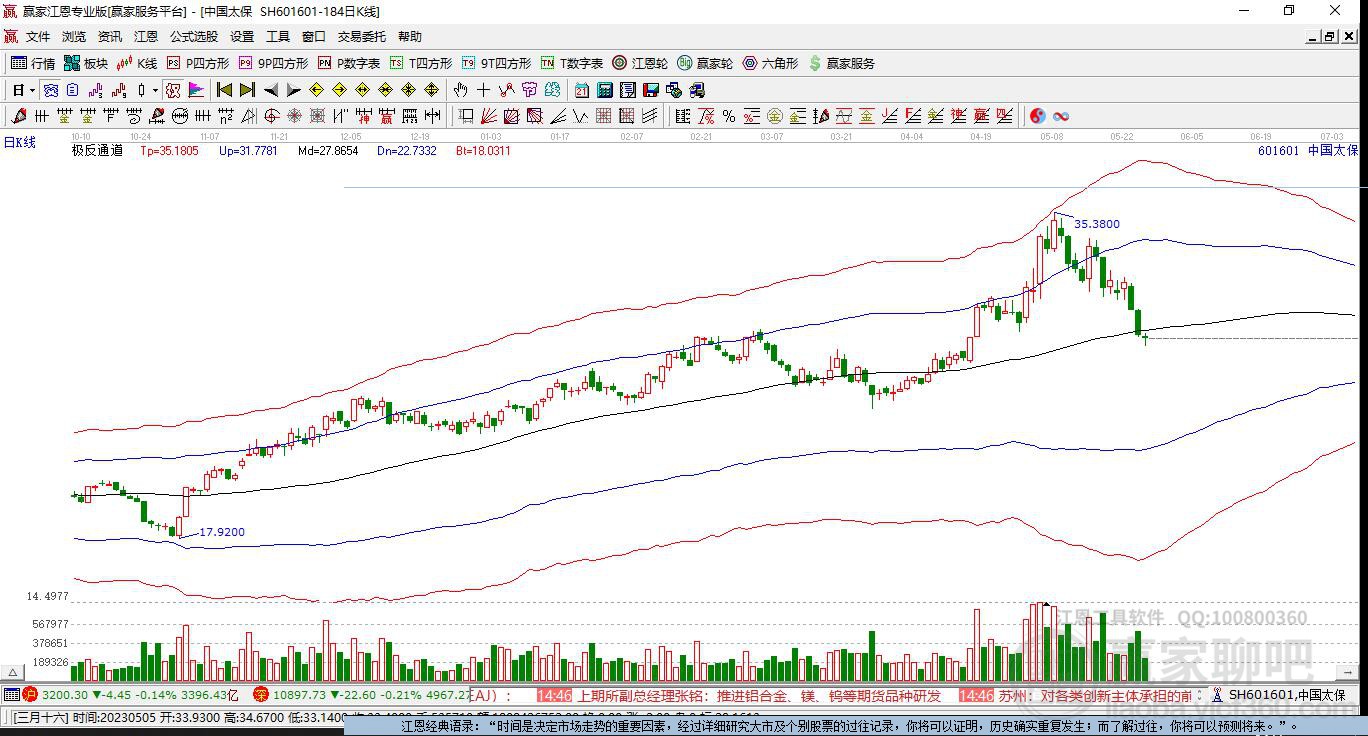Select the percent % retracement tool
This screenshot has width=1368, height=736.
(x=729, y=116)
